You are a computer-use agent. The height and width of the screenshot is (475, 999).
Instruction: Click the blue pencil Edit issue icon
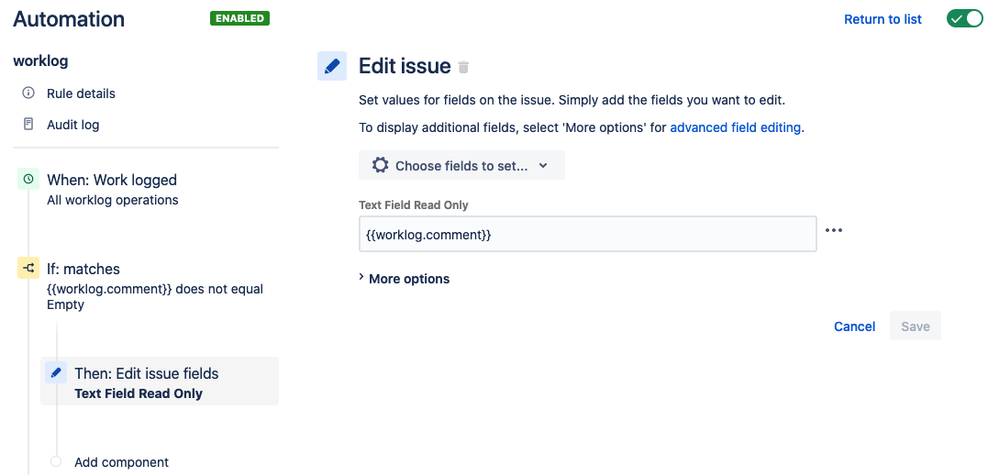332,66
